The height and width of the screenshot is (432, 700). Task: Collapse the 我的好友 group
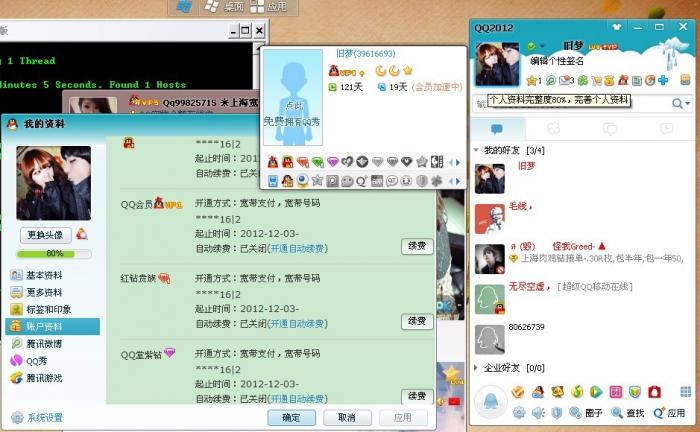[476, 150]
